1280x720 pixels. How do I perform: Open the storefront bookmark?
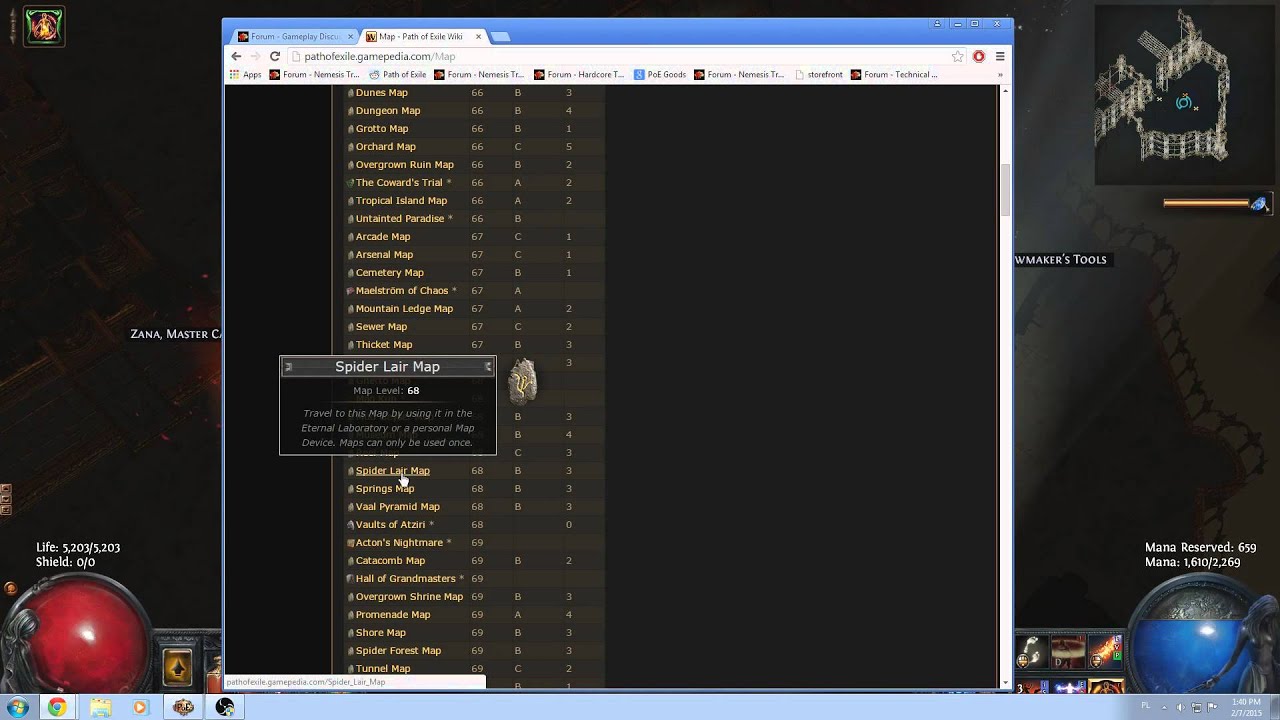[818, 74]
